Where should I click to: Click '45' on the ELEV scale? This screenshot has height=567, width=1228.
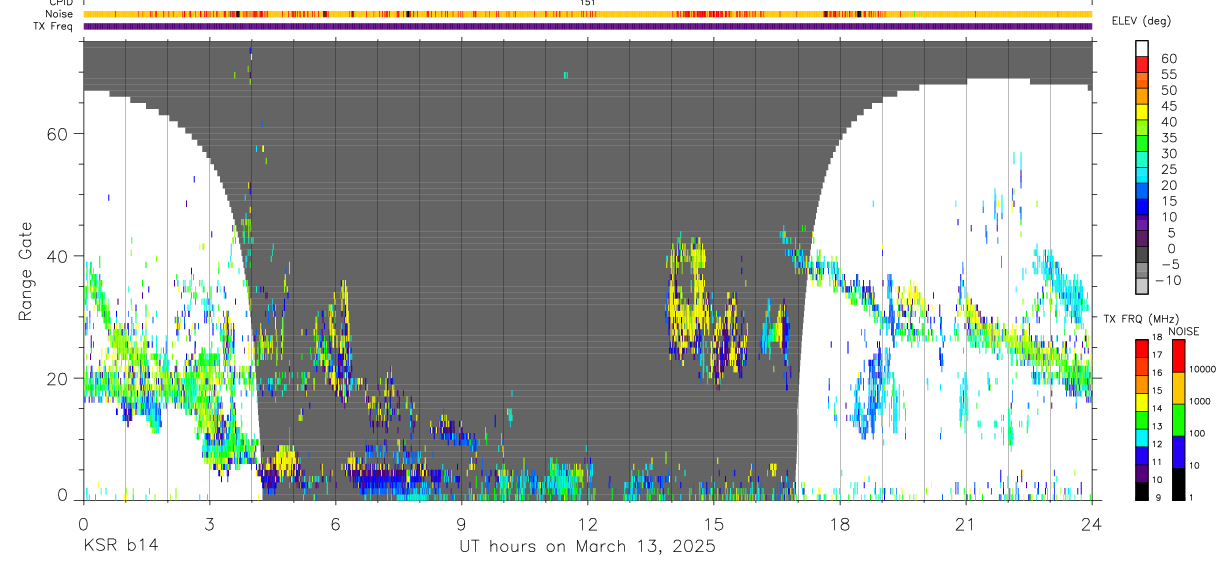tap(1167, 105)
